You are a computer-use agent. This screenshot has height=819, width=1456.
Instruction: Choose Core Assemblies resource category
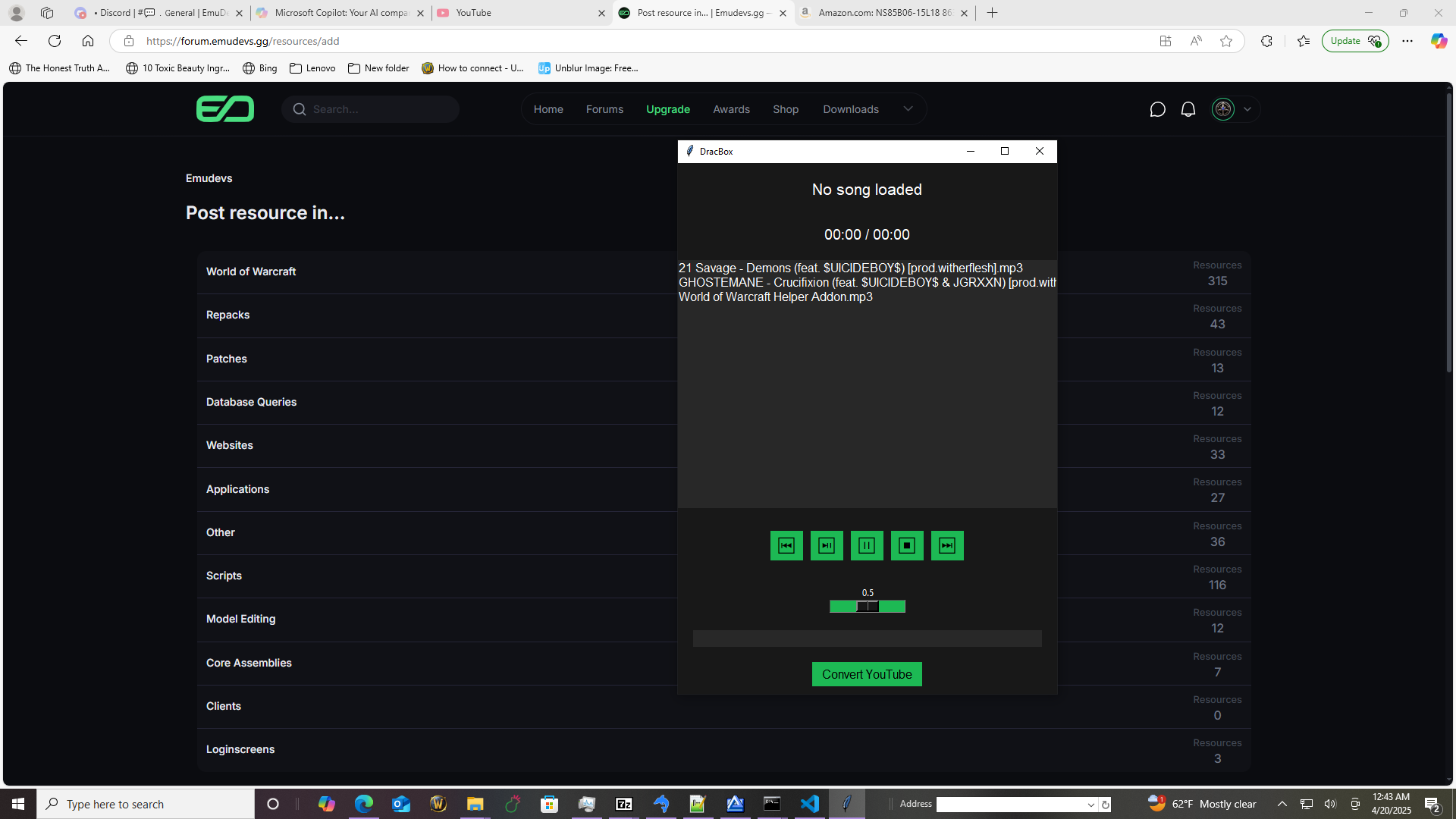coord(249,663)
